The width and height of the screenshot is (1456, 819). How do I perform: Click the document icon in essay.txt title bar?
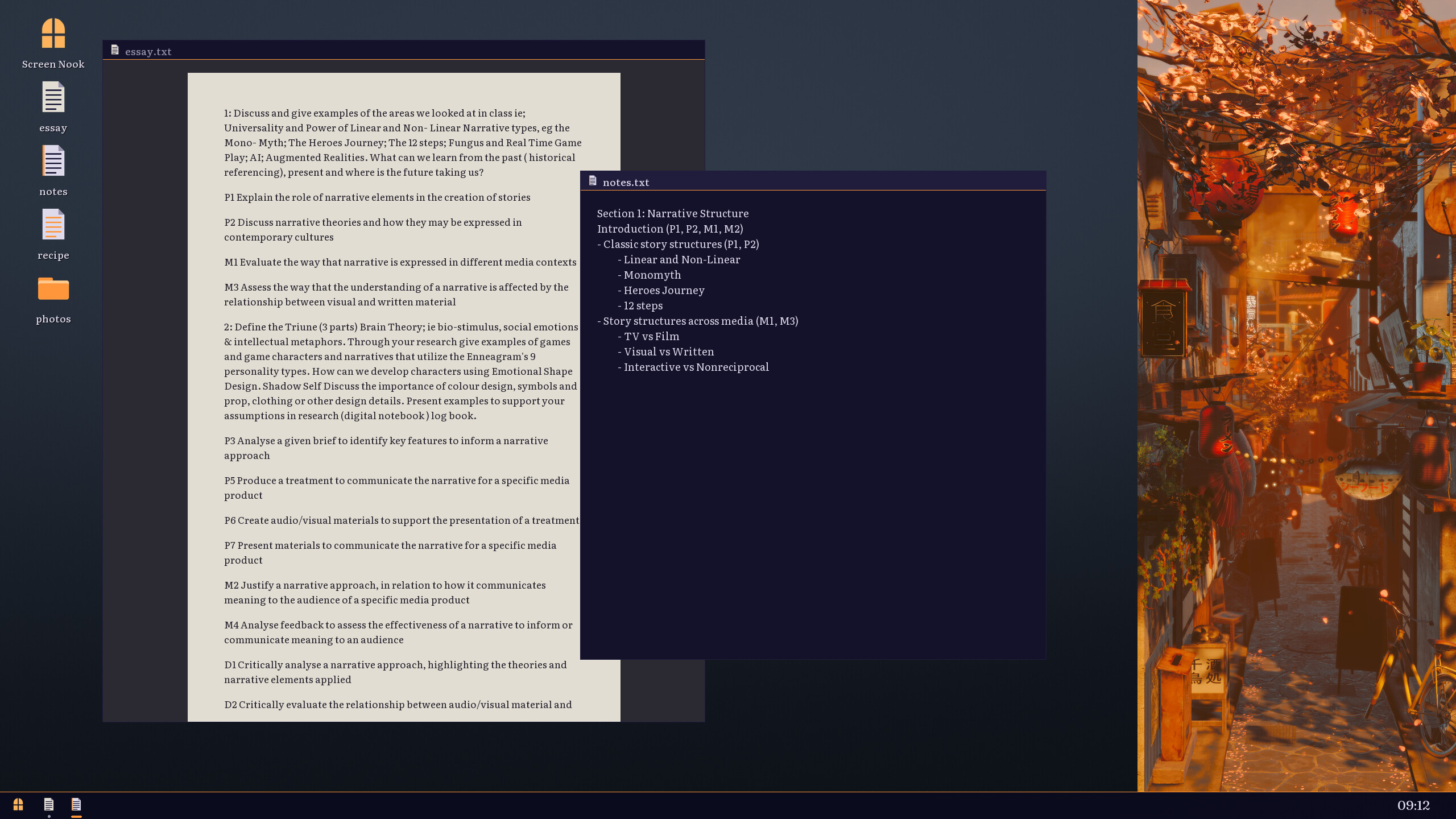click(x=115, y=50)
